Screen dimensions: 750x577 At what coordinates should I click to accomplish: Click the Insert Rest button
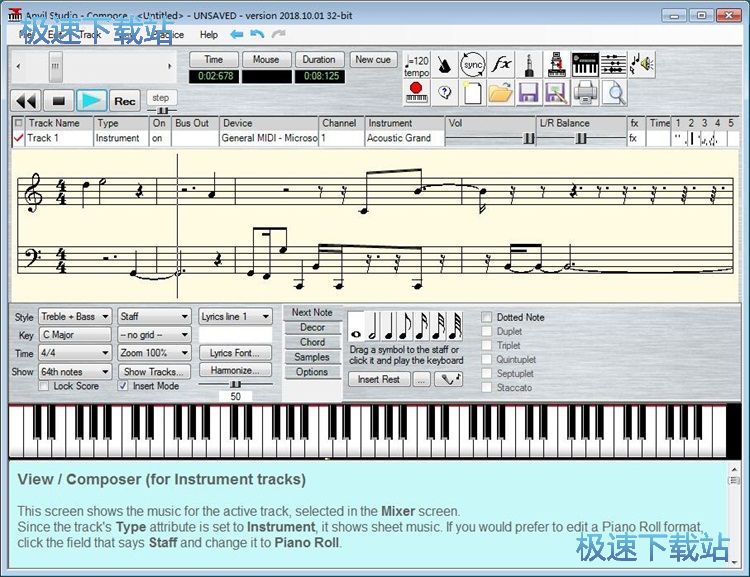(379, 379)
